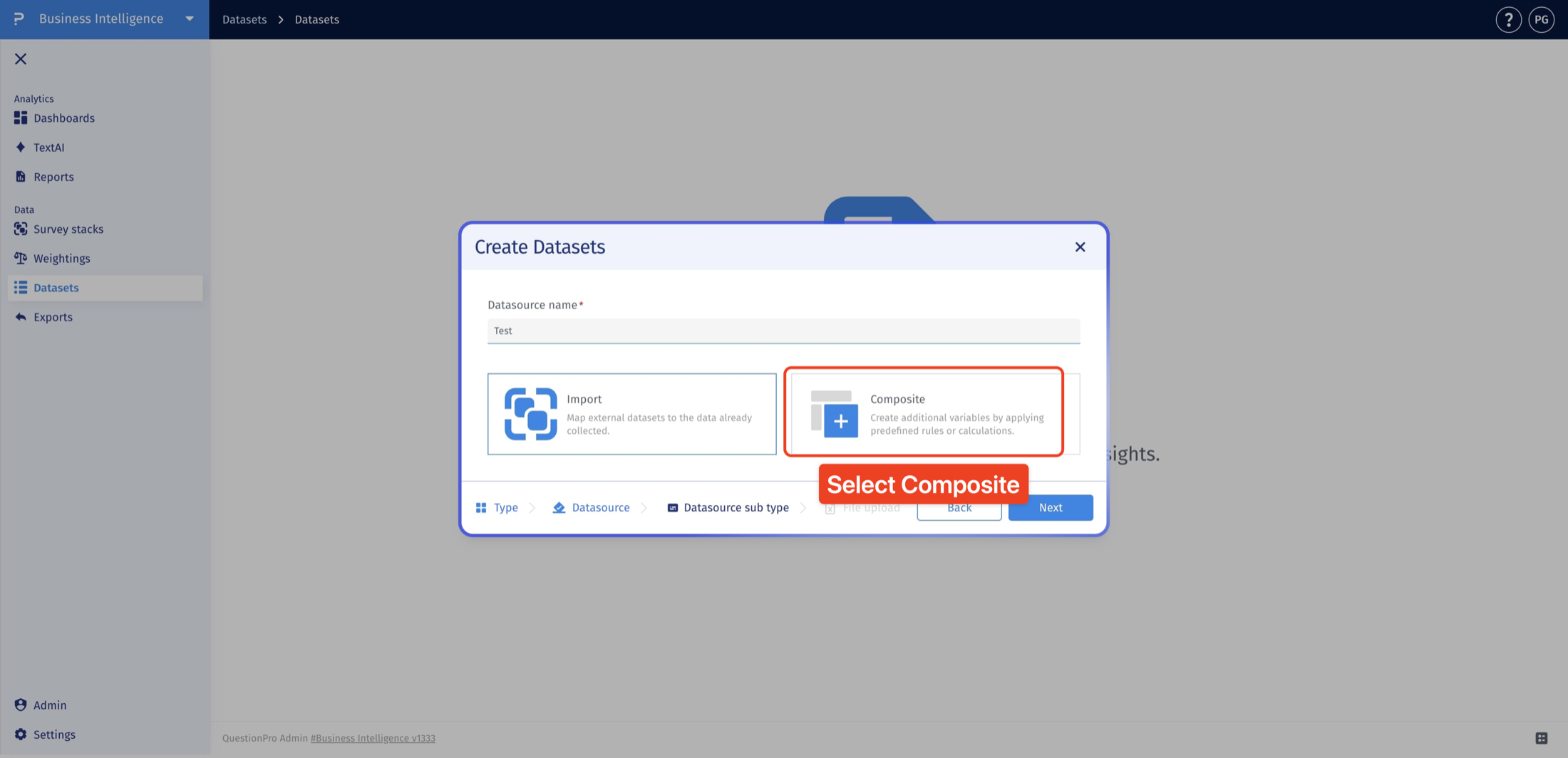
Task: Close the Create Datasets dialog
Action: pyautogui.click(x=1080, y=247)
